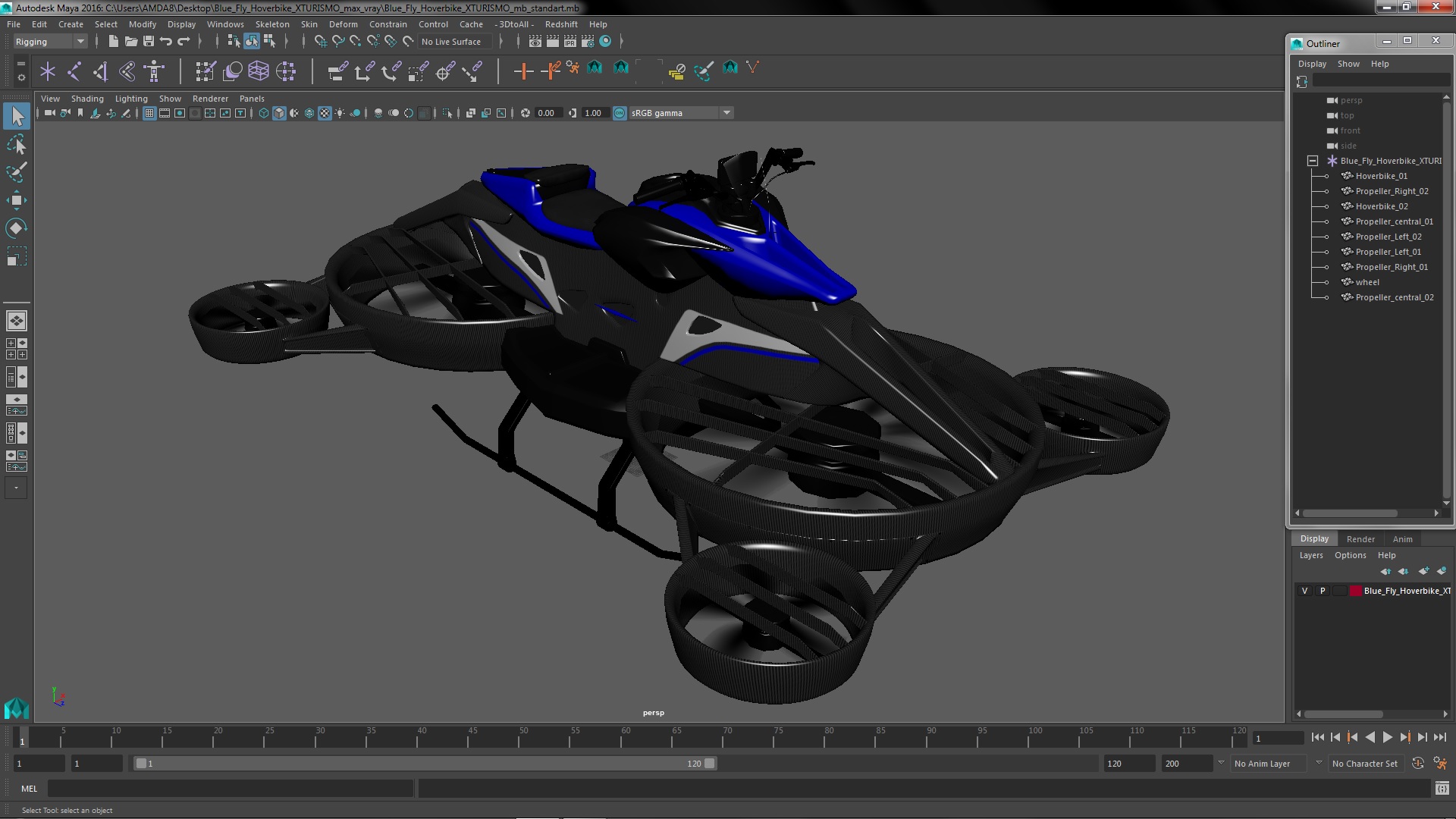The image size is (1456, 819).
Task: Click the Create Joint tool on shelf
Action: click(x=74, y=71)
